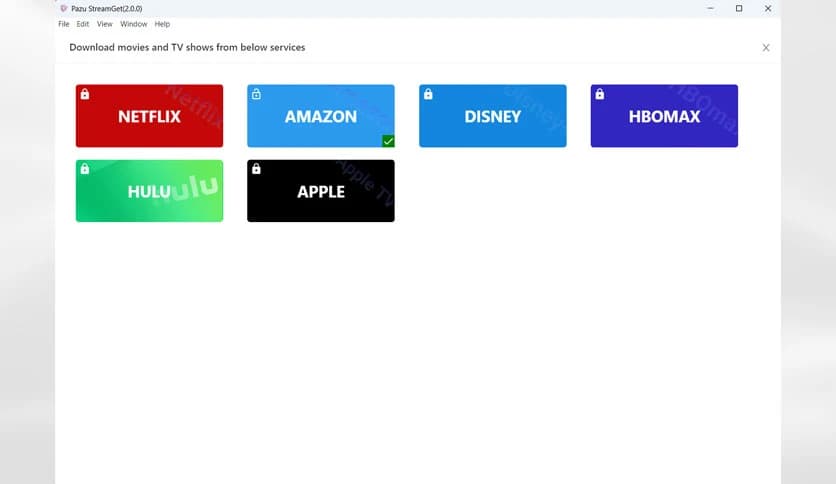
Task: Close the service selection panel
Action: [x=766, y=47]
